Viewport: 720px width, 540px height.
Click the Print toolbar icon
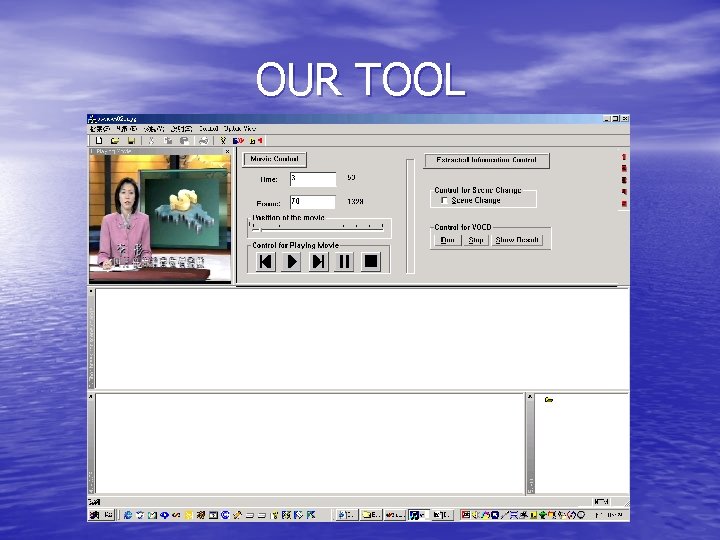pyautogui.click(x=203, y=141)
